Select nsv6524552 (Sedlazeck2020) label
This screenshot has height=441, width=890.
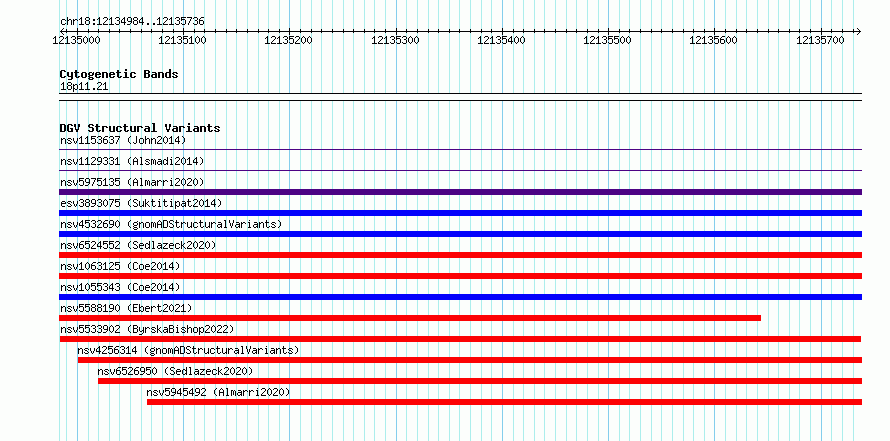138,245
